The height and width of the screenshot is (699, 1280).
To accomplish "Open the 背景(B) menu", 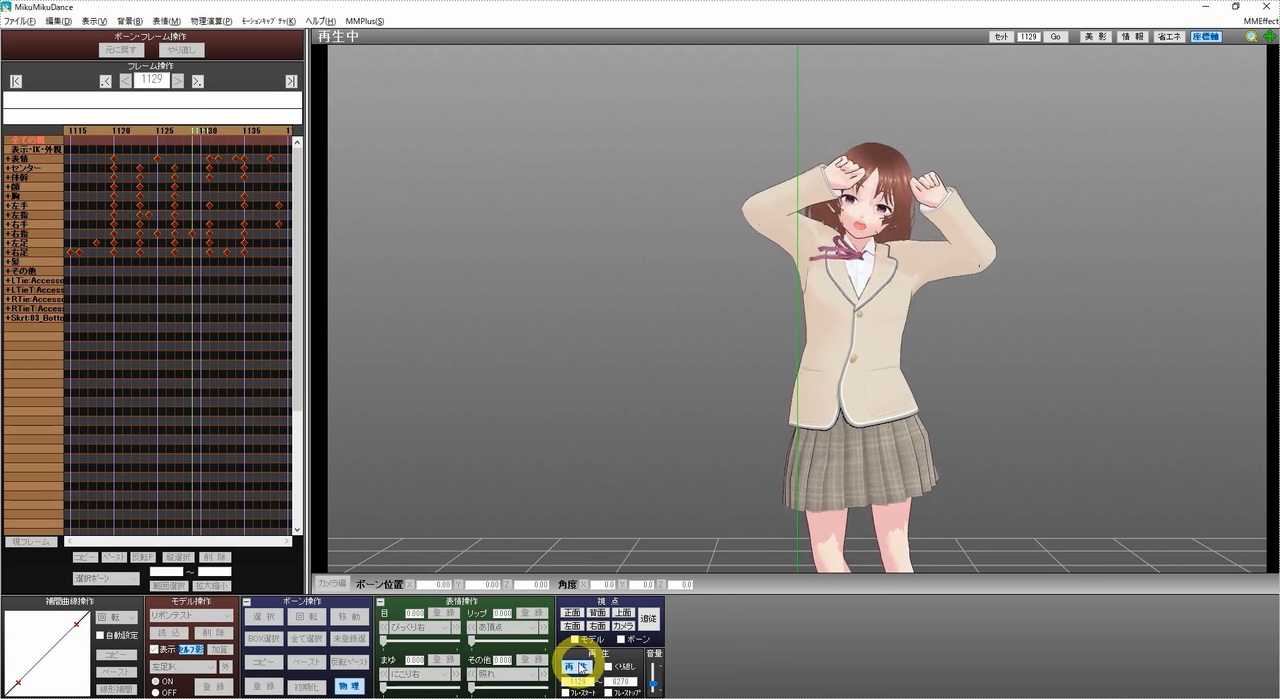I will 130,21.
